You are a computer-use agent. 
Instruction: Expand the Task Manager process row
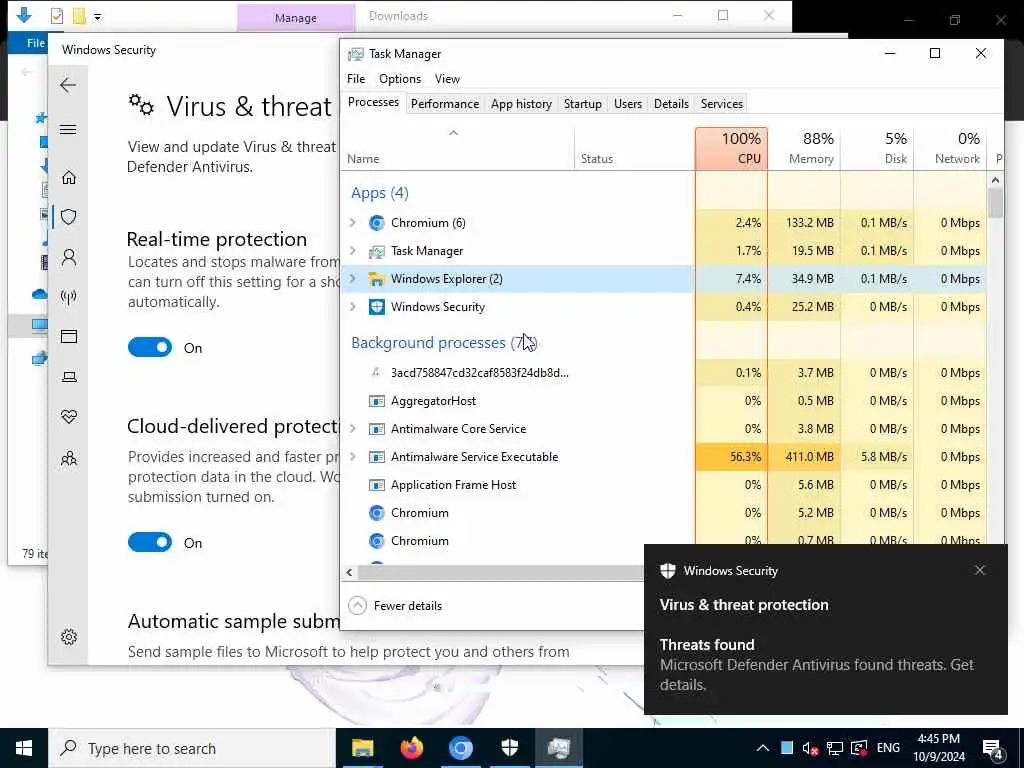[x=353, y=251]
